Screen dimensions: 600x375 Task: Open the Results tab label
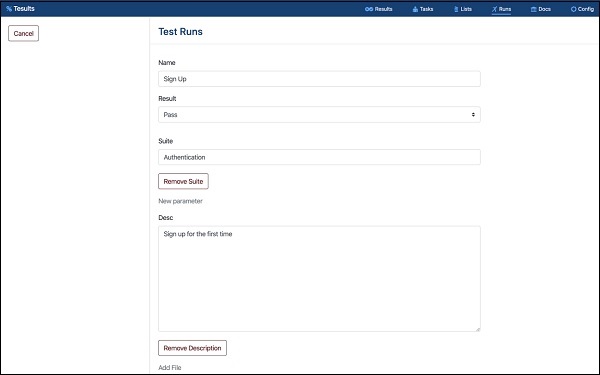point(383,9)
